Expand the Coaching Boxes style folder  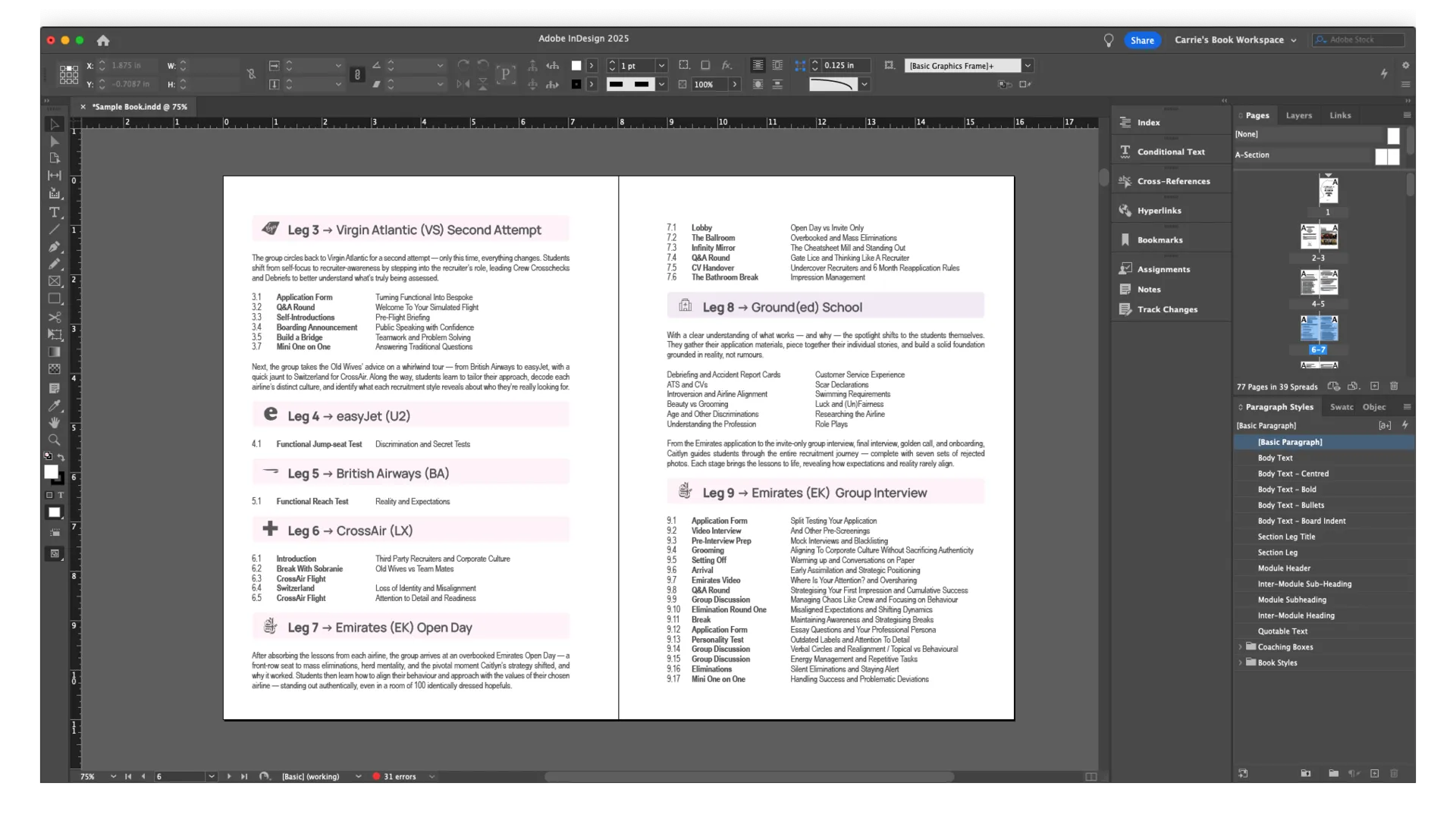1241,647
